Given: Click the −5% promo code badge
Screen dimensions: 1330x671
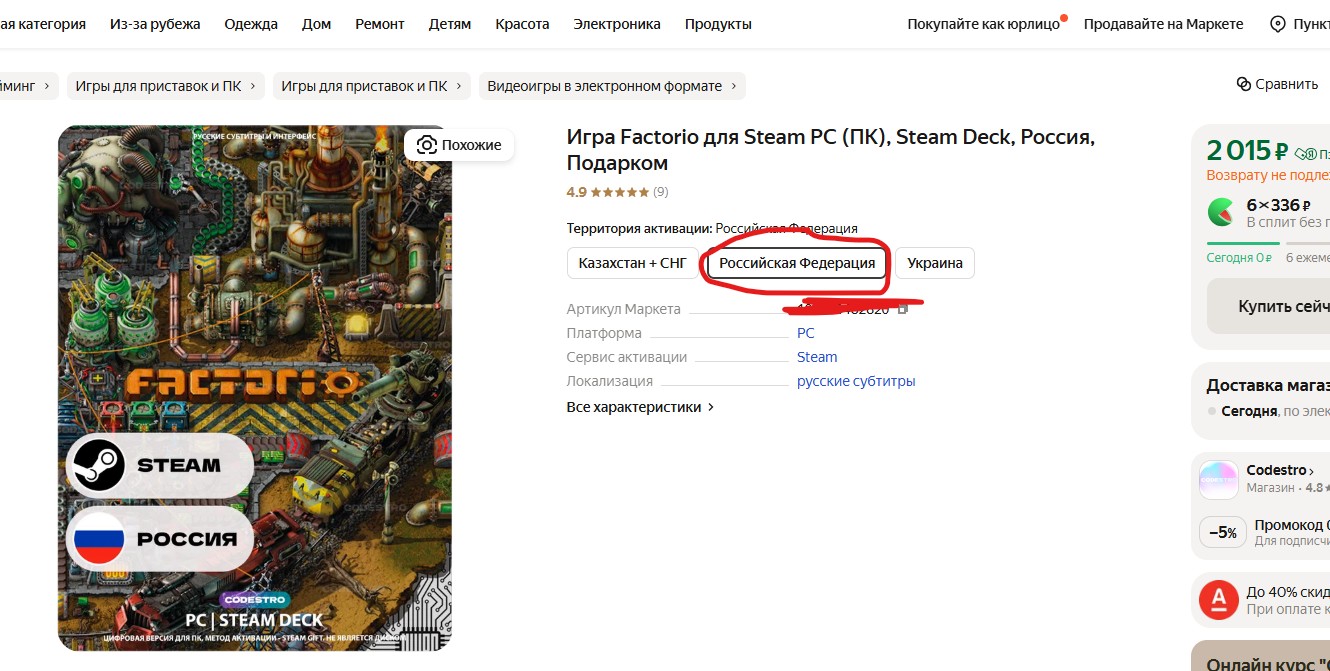Looking at the screenshot, I should 1222,533.
